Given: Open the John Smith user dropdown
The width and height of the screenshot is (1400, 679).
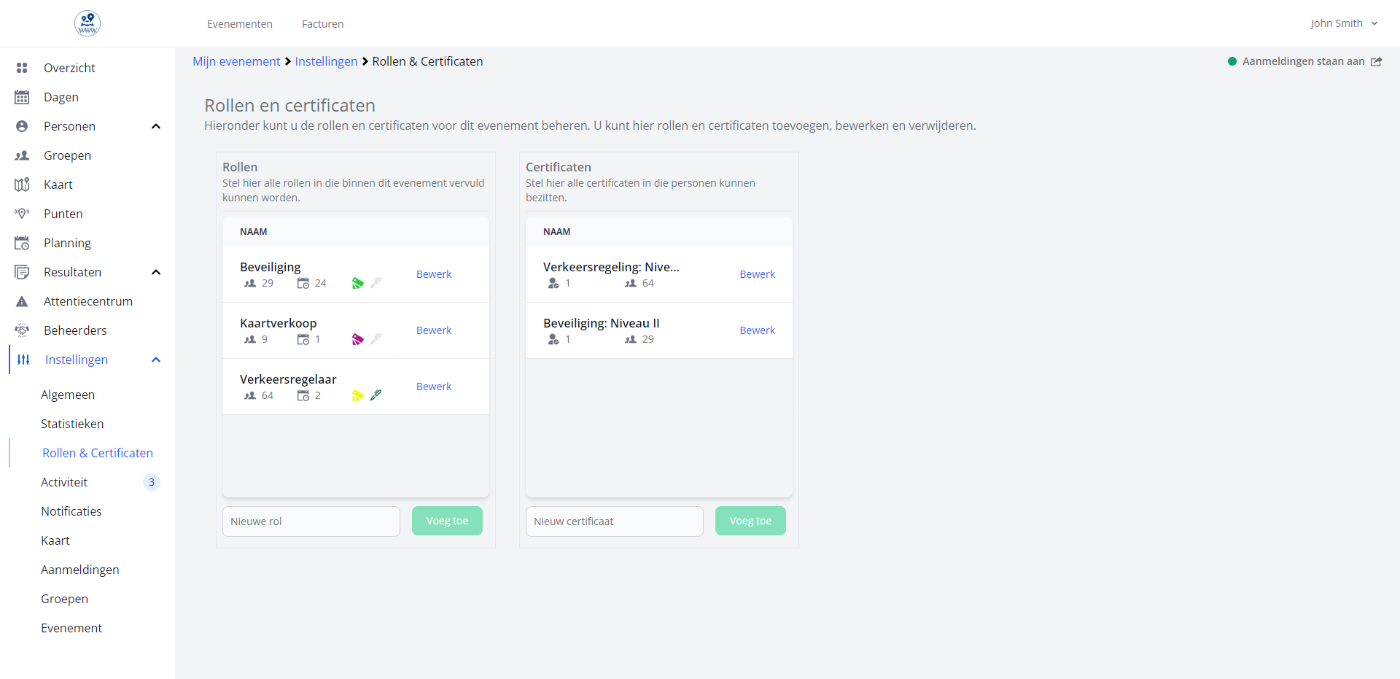Looking at the screenshot, I should click(x=1344, y=23).
